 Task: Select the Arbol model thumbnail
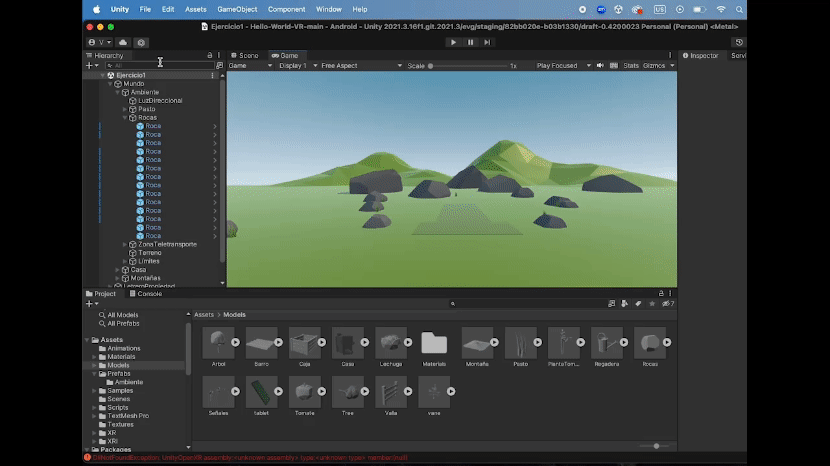coord(218,343)
